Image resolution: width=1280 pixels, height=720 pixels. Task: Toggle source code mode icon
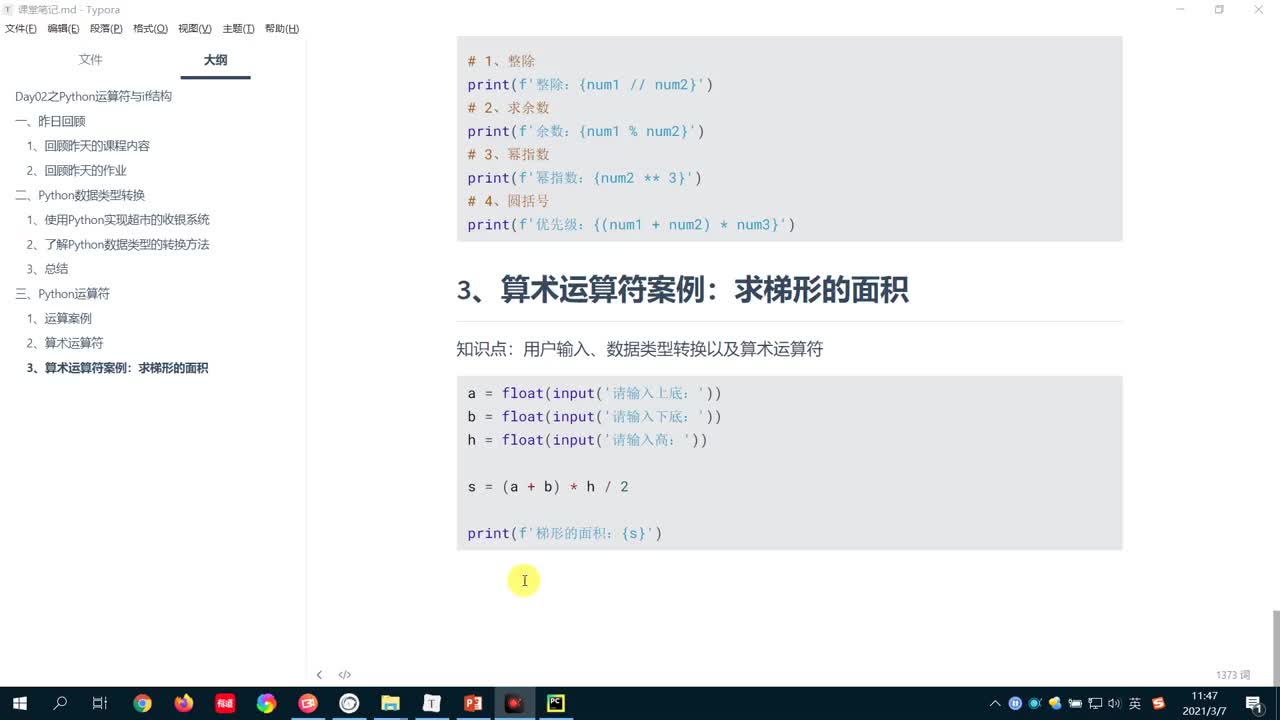[345, 675]
